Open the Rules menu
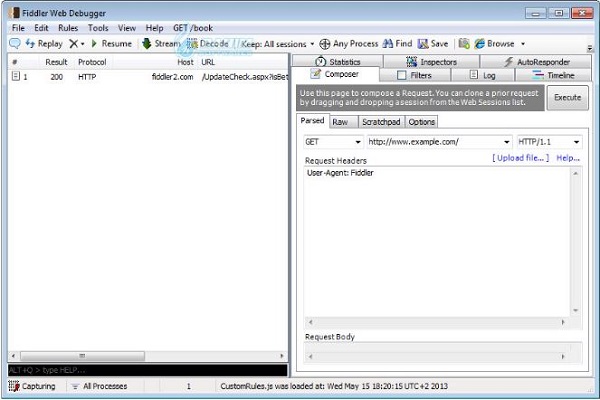600x400 pixels. [x=68, y=28]
